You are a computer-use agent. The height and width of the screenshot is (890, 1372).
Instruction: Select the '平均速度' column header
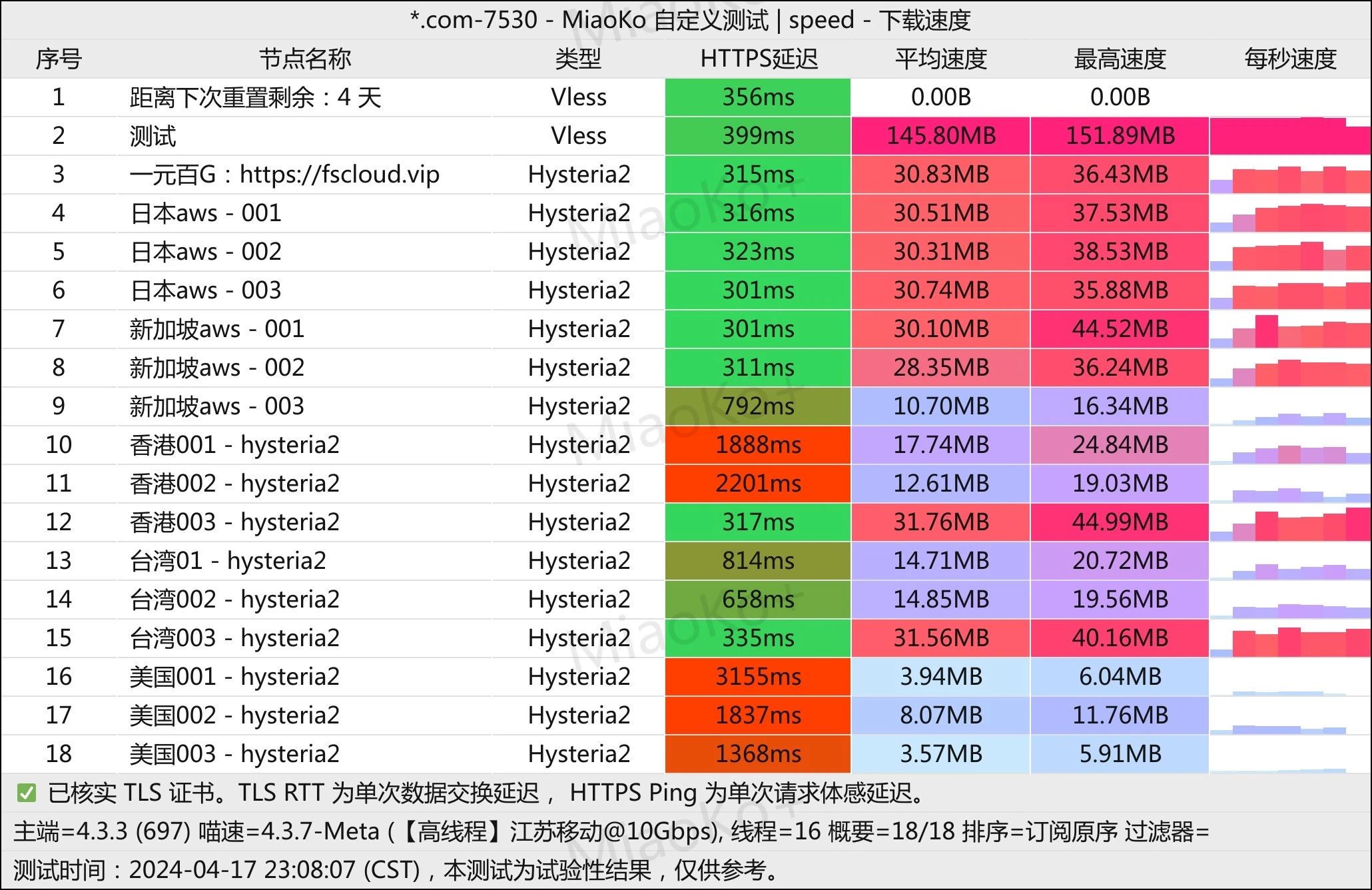940,59
